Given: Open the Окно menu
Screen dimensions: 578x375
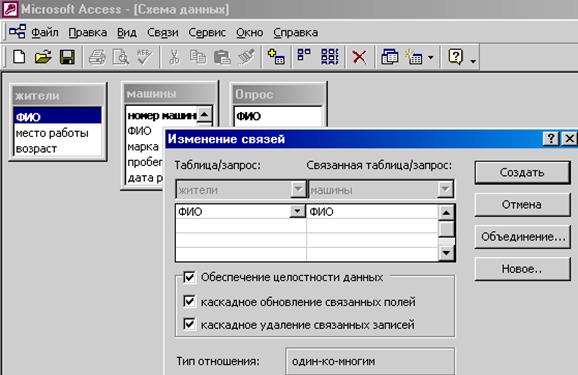Looking at the screenshot, I should pos(250,32).
